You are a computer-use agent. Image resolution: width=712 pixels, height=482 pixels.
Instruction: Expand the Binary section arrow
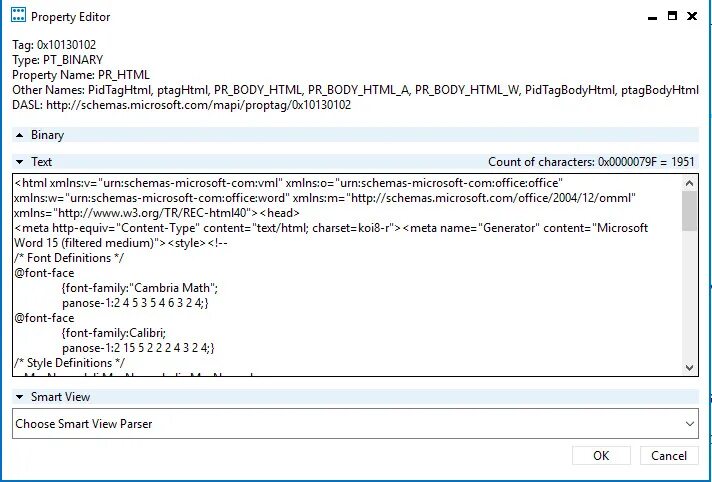(20, 135)
